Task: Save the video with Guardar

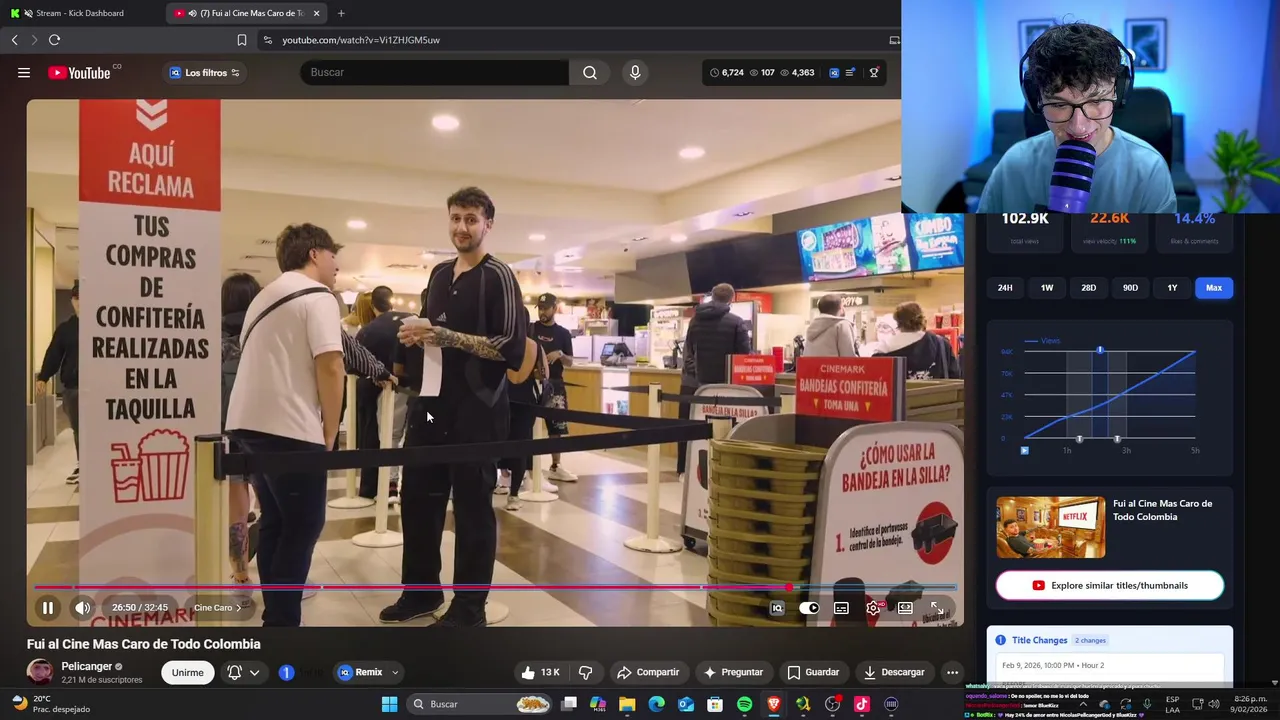Action: coord(813,672)
